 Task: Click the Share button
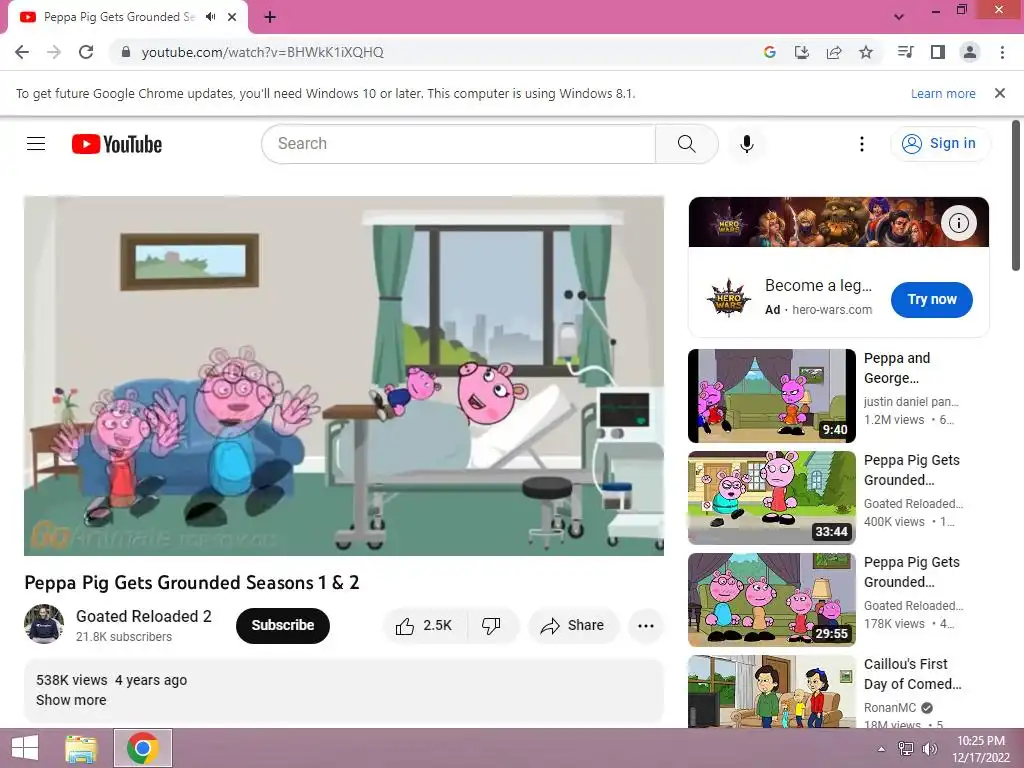point(573,626)
